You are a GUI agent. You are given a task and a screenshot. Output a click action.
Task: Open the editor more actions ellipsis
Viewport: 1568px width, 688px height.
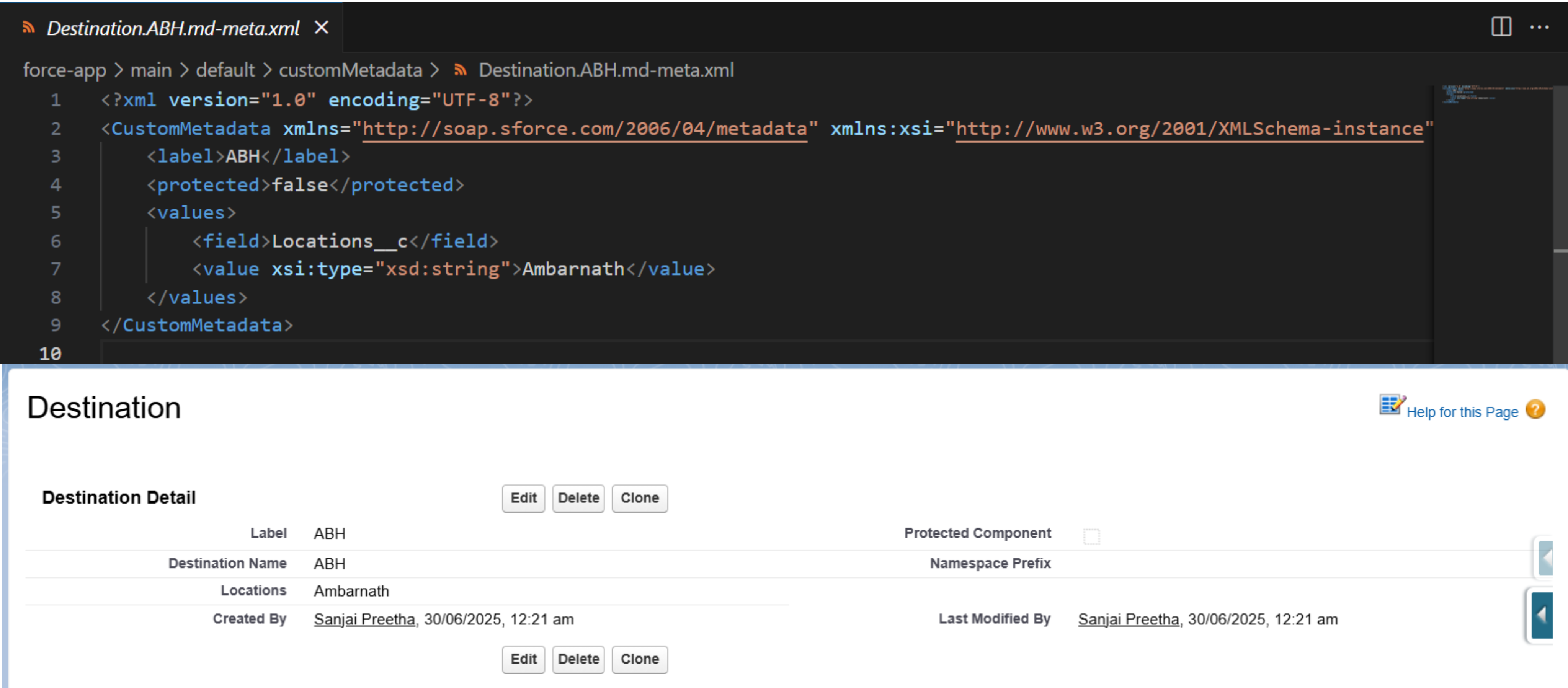(1539, 27)
